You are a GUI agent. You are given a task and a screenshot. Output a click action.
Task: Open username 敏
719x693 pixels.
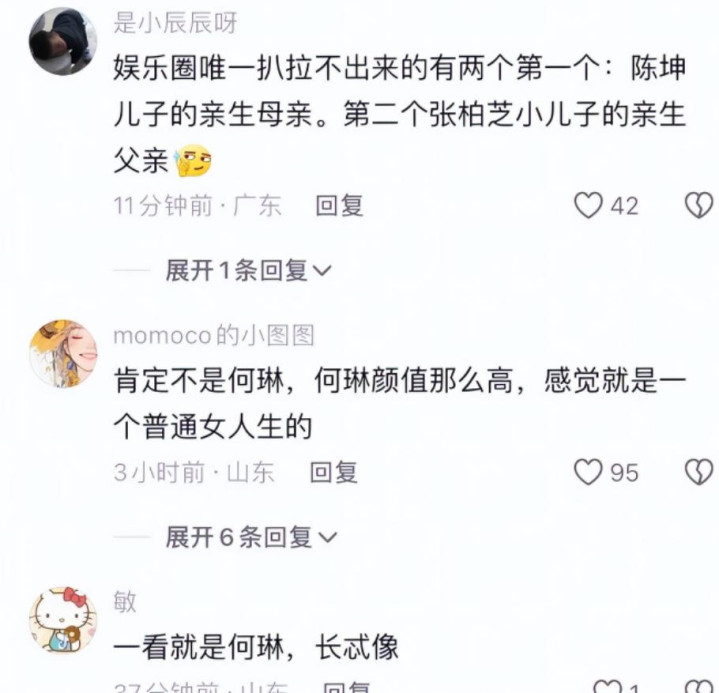pos(125,601)
